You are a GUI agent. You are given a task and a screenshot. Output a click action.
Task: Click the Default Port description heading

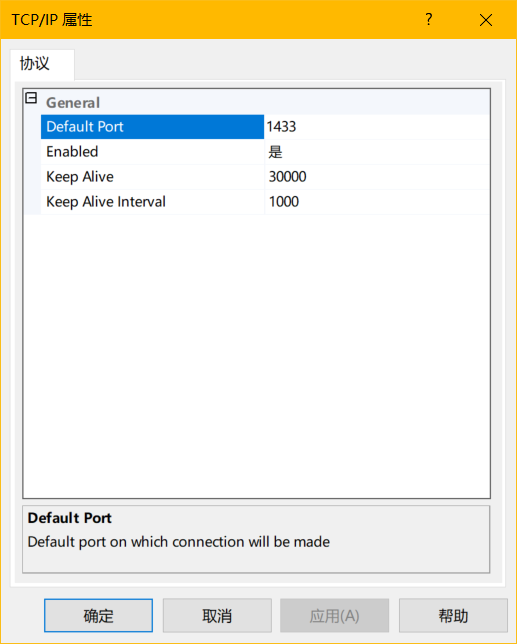pos(70,518)
